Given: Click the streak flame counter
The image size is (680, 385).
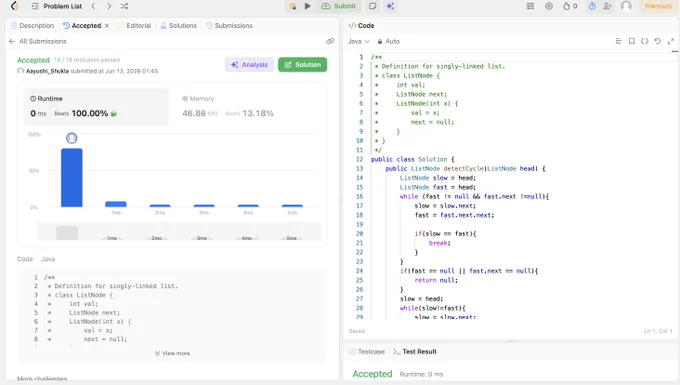Looking at the screenshot, I should [570, 6].
